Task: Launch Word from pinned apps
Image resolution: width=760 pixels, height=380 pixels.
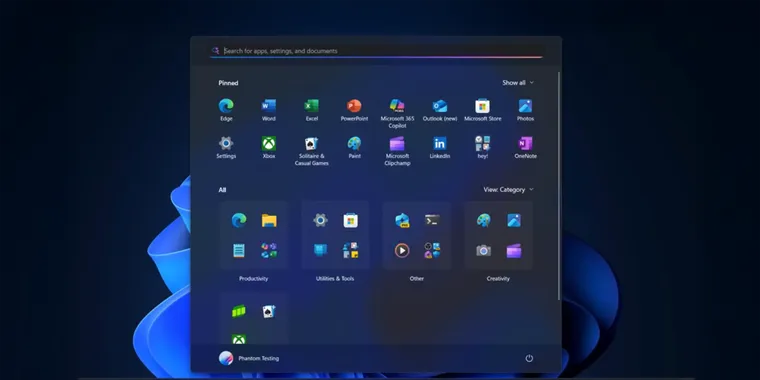Action: (269, 110)
